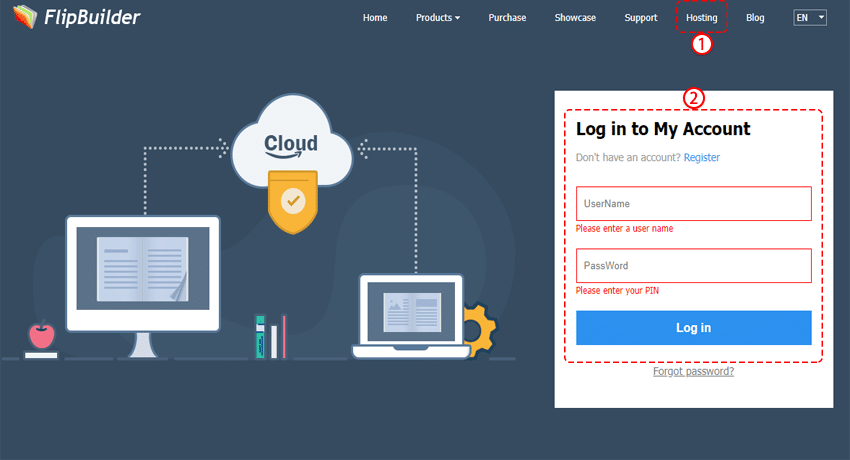Go to the Home page
Viewport: 850px width, 460px height.
tap(375, 18)
